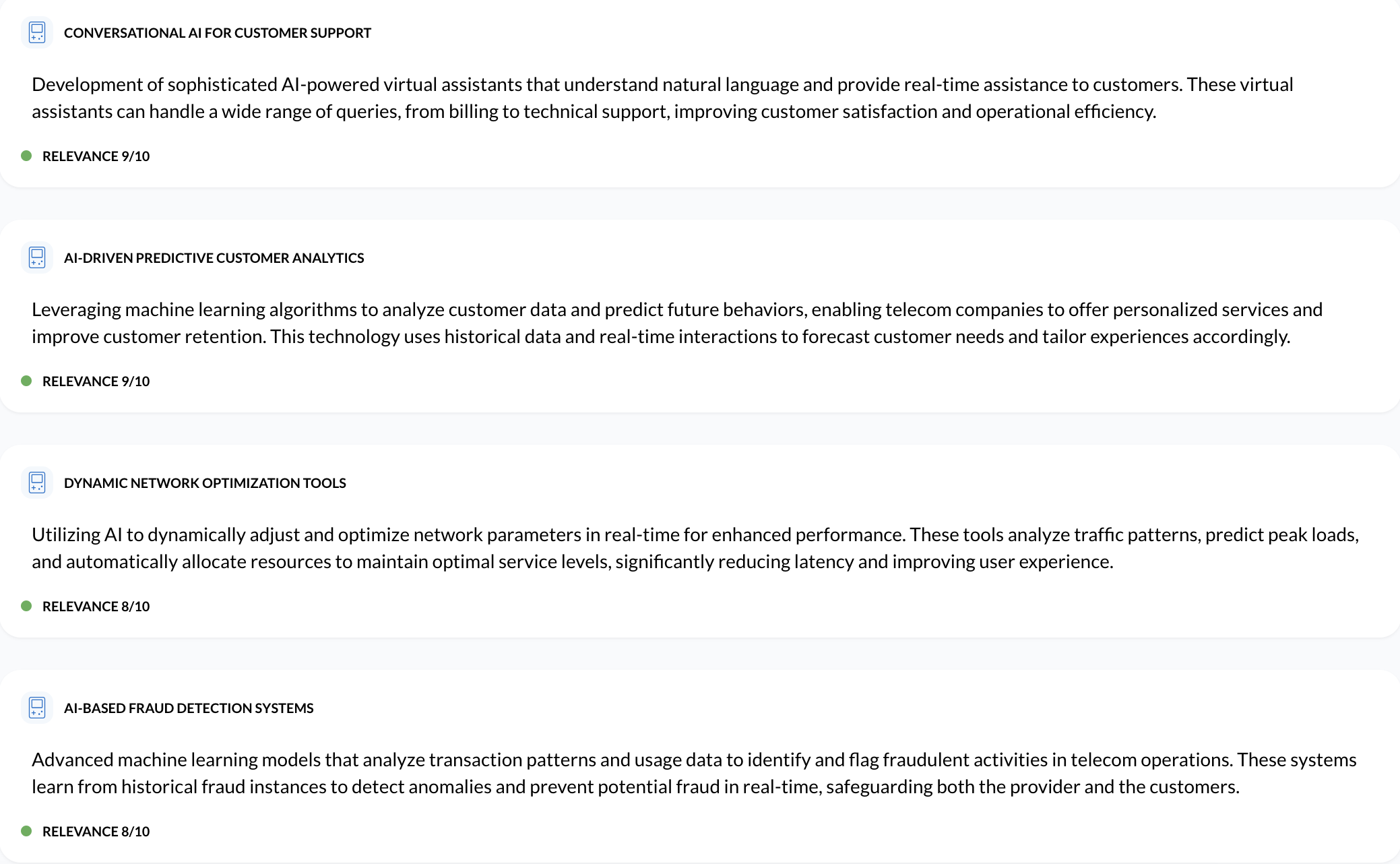Click the green dot on Fraud Detection card
Viewport: 1400px width, 864px height.
click(x=26, y=831)
